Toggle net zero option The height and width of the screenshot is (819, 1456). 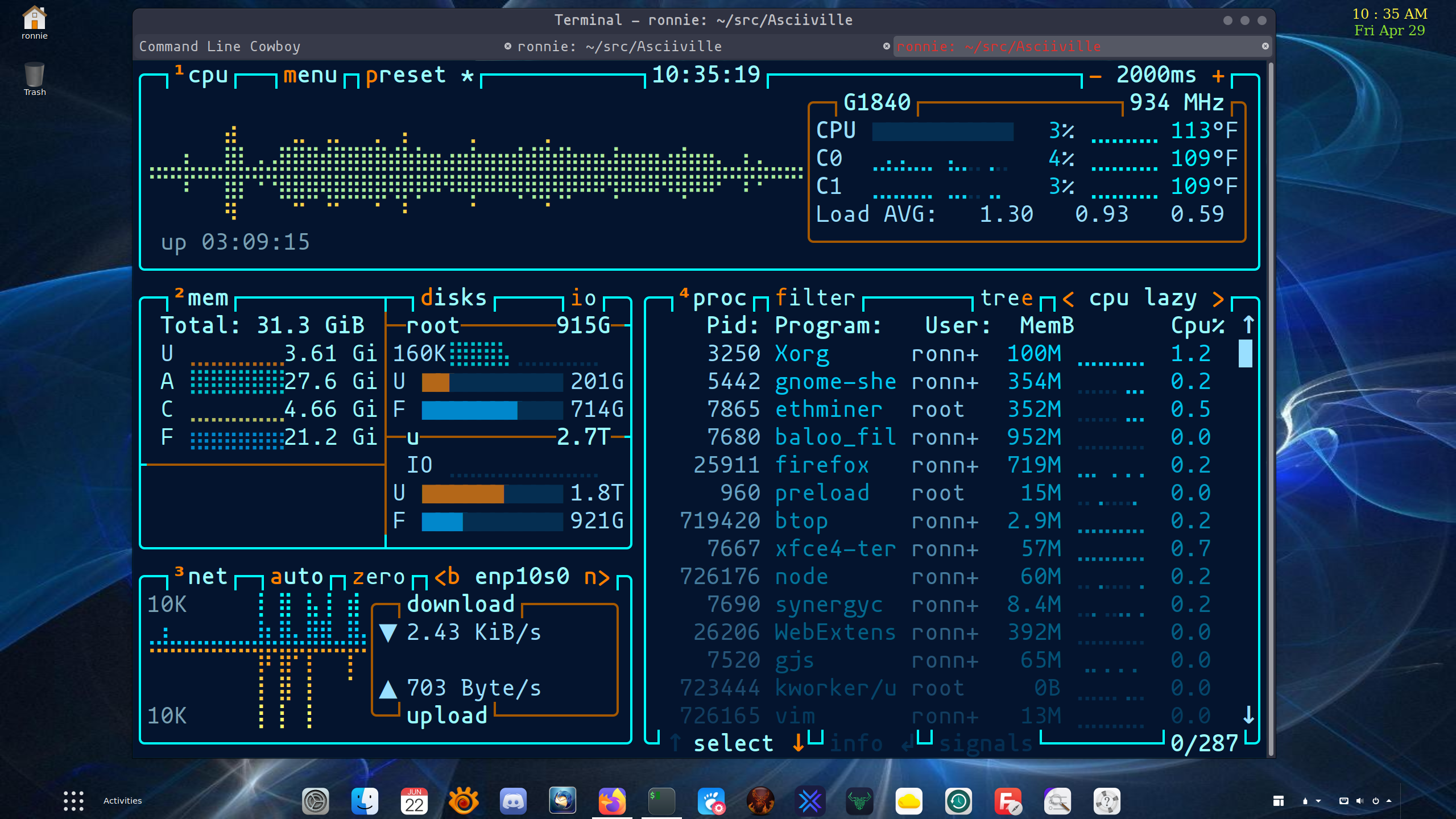point(378,577)
